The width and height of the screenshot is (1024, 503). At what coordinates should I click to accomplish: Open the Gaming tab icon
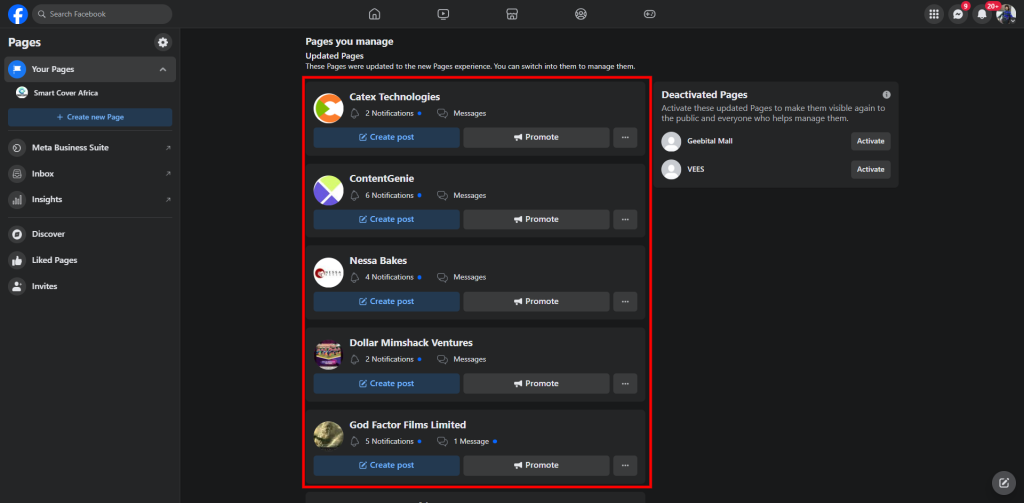[649, 14]
